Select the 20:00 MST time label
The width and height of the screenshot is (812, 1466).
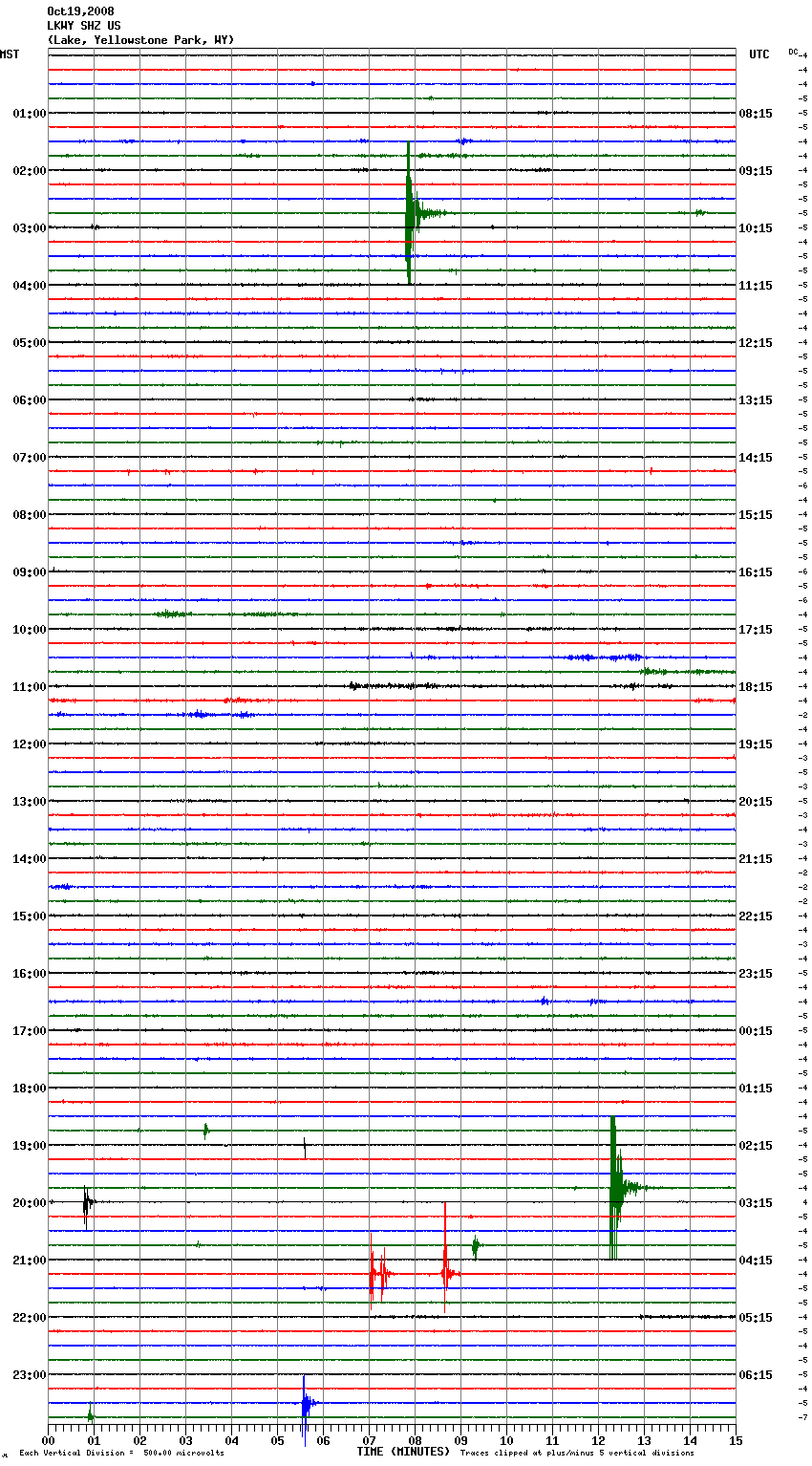coord(30,1203)
